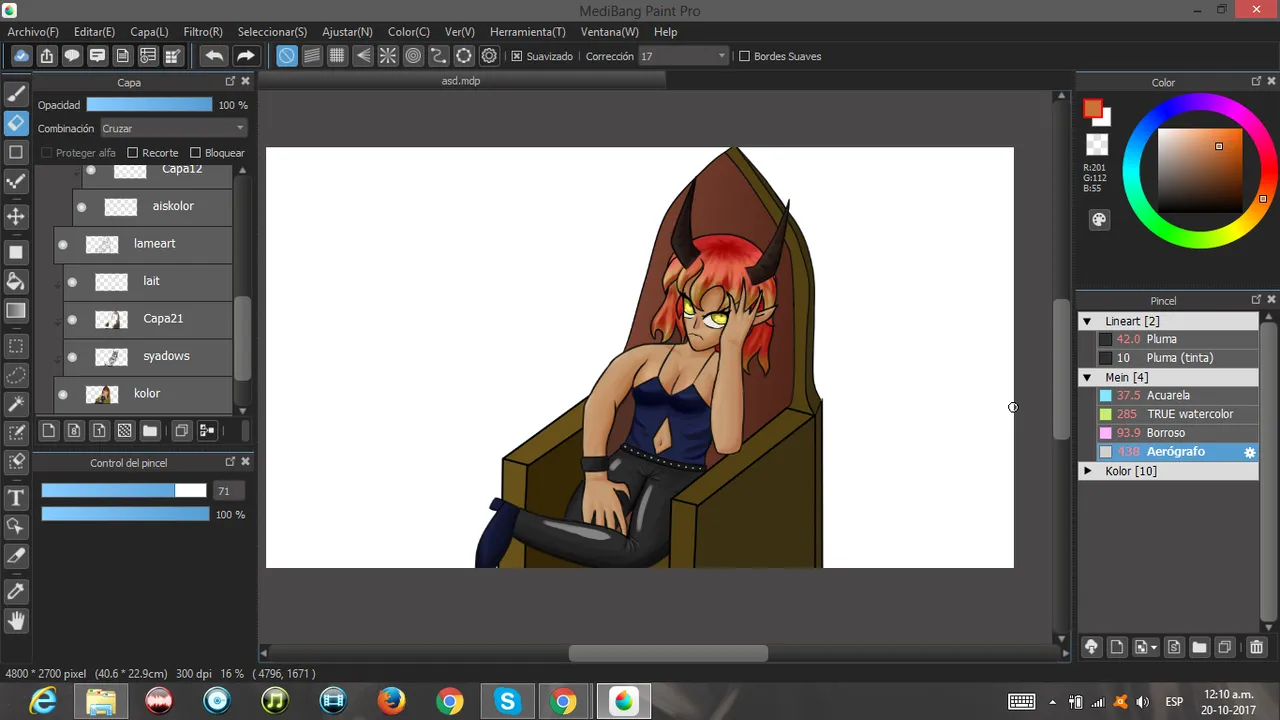
Task: Hide the lameart layer folder
Action: coord(63,244)
